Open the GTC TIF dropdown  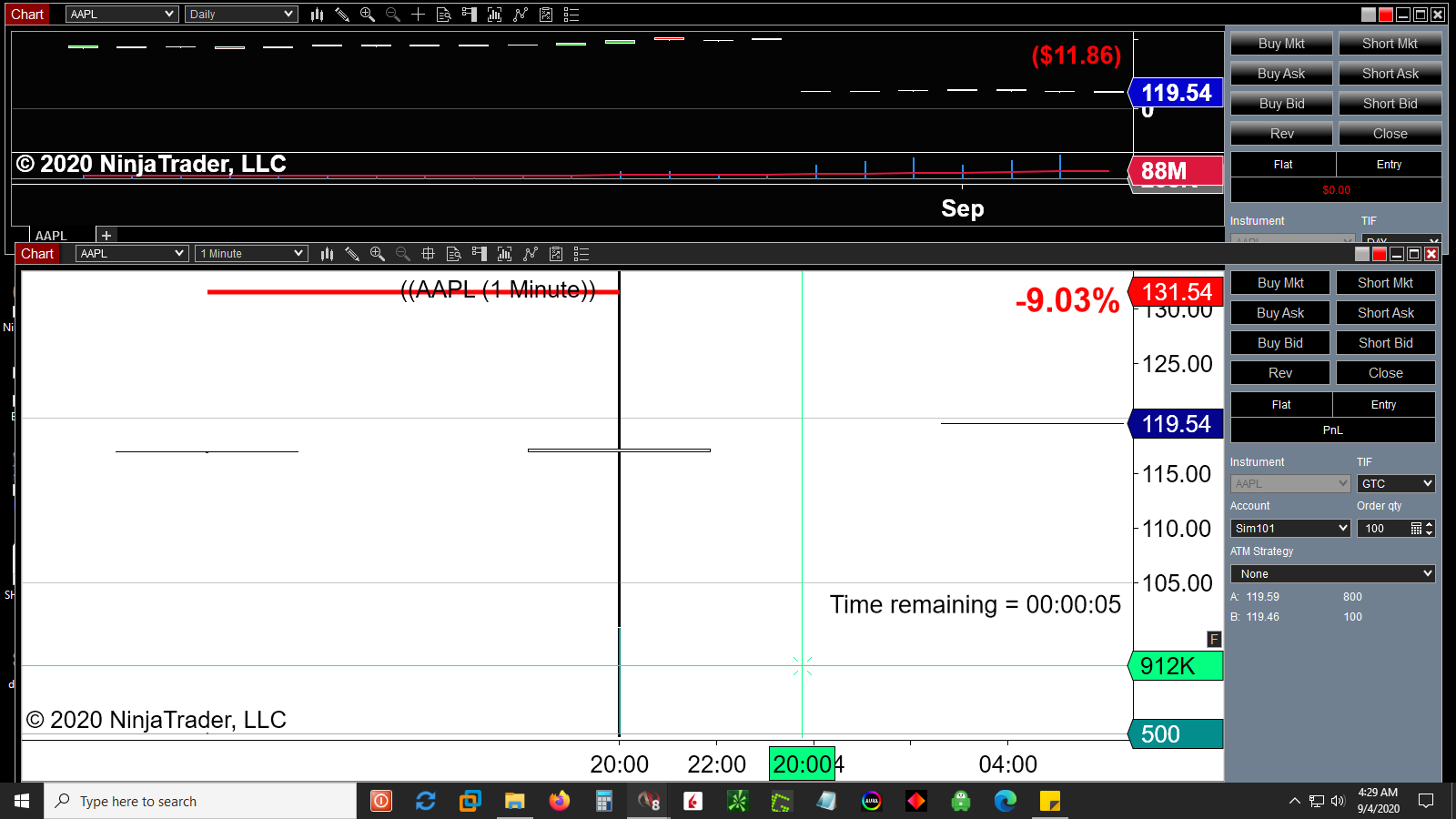[x=1396, y=484]
